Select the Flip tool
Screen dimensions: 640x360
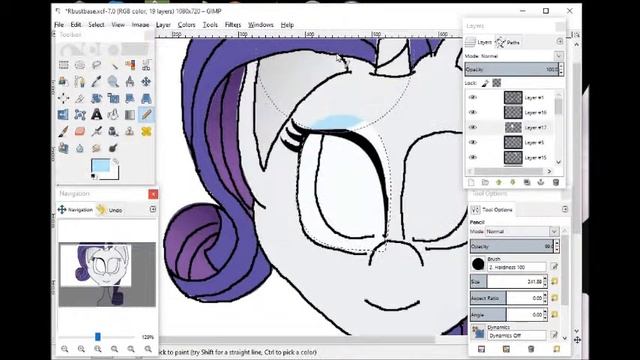point(63,115)
